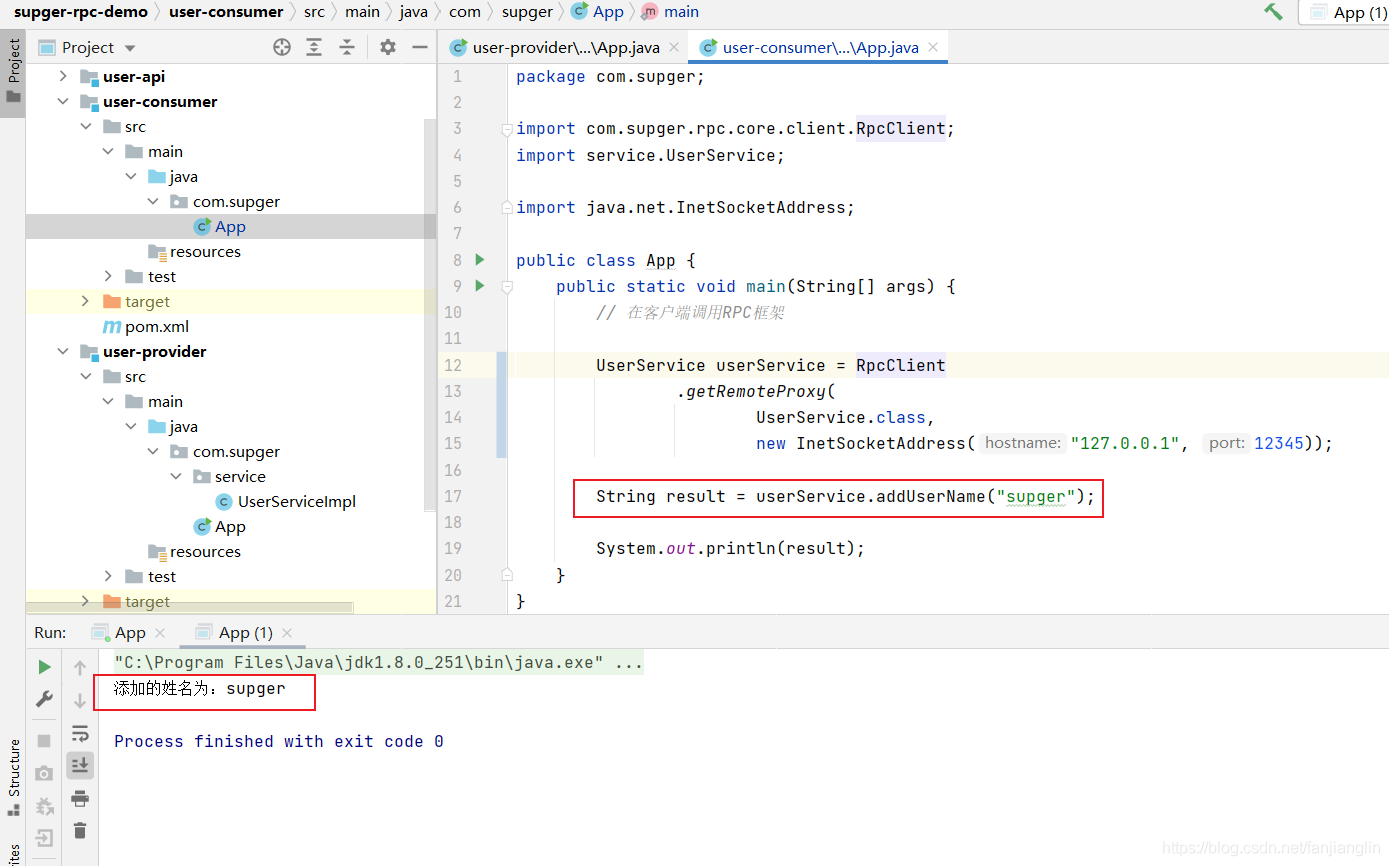
Task: Click supger-rpc-demo breadcrumb
Action: [x=80, y=12]
